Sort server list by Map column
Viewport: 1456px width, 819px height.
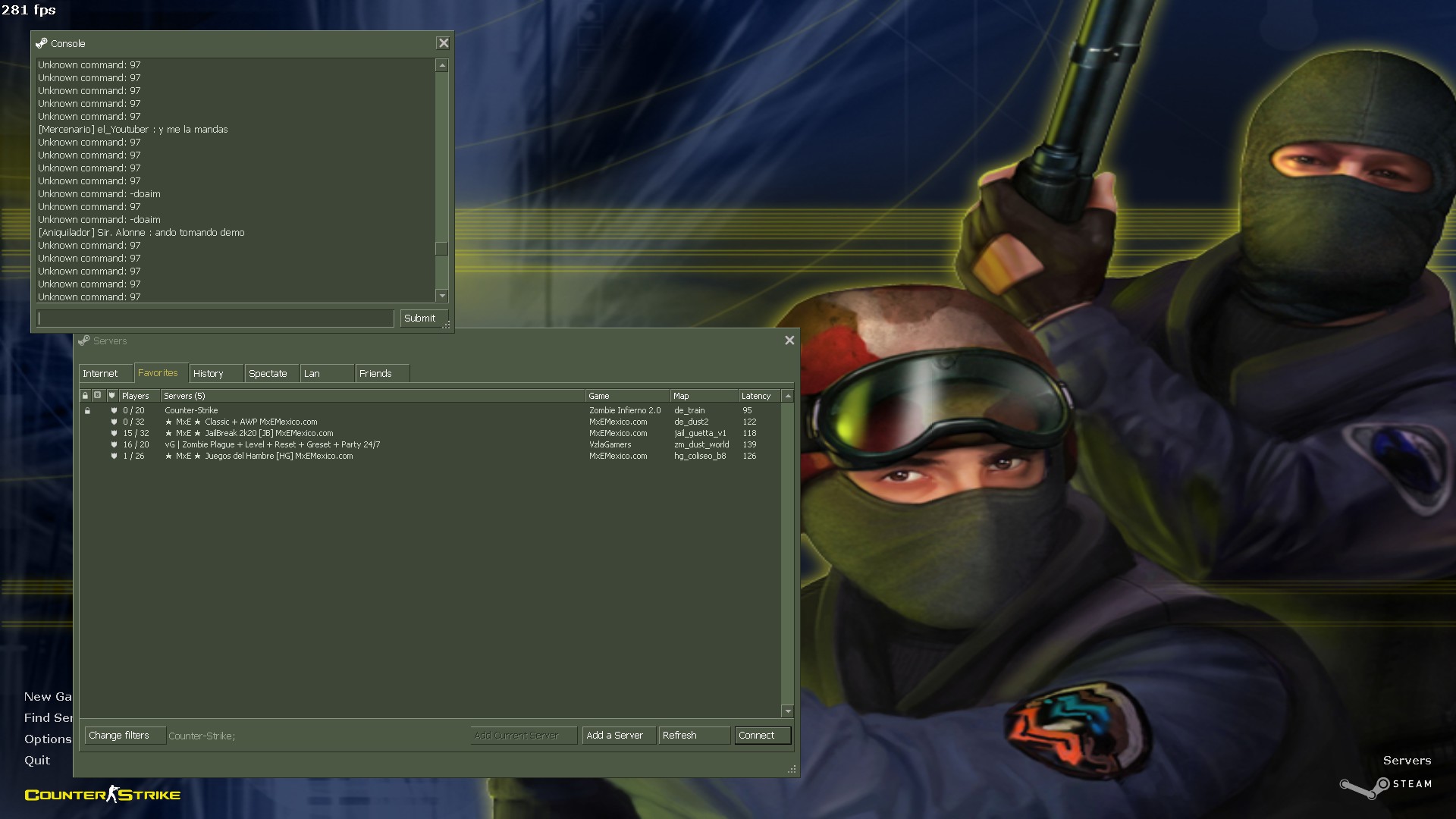[704, 396]
